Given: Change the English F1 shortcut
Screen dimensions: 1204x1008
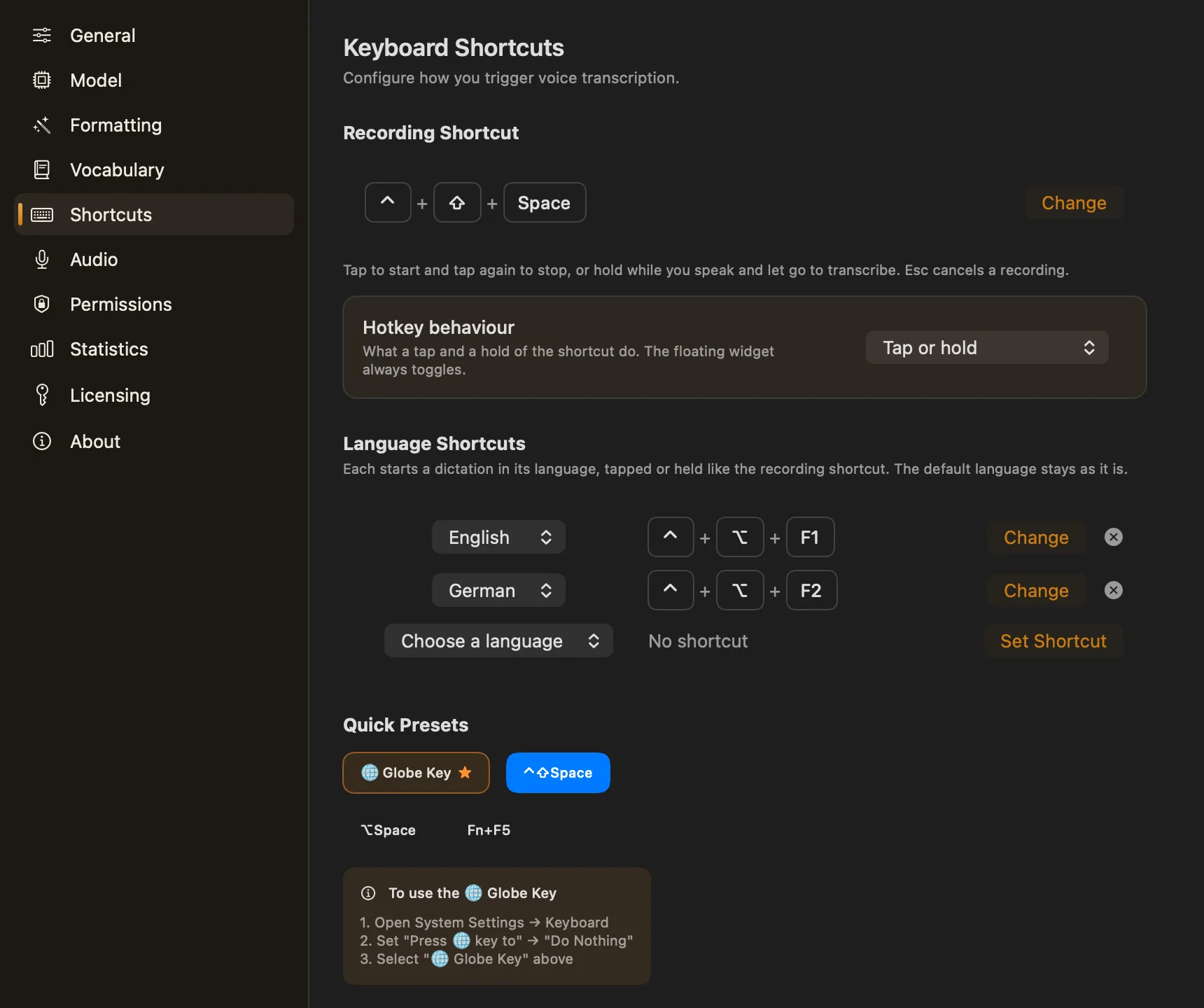Looking at the screenshot, I should [1036, 537].
